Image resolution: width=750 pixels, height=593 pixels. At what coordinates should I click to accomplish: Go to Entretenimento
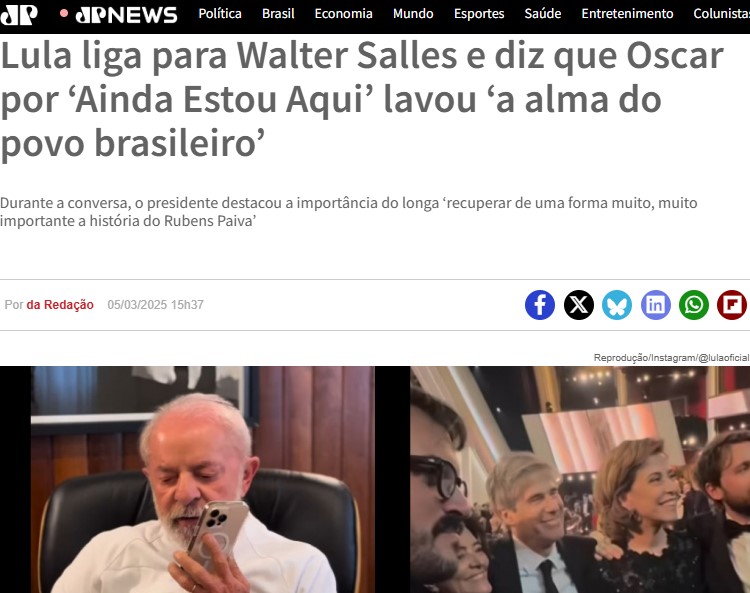pos(627,14)
